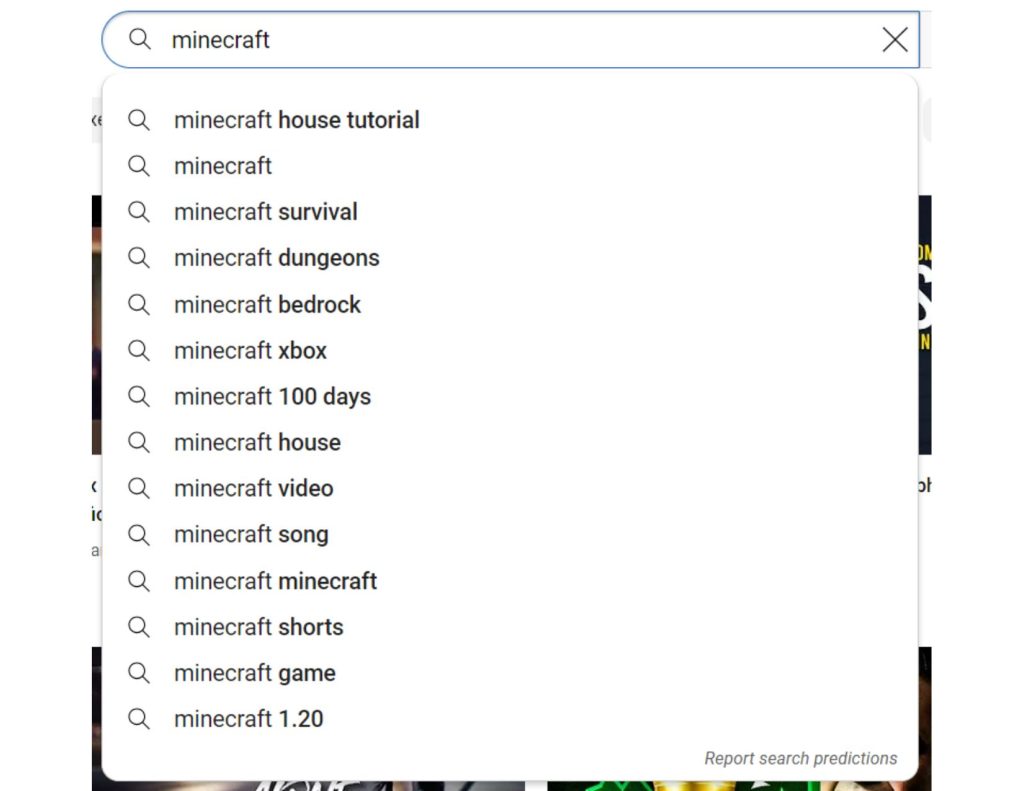Click the magnifier icon inside the search box
The width and height of the screenshot is (1024, 791).
click(x=140, y=39)
